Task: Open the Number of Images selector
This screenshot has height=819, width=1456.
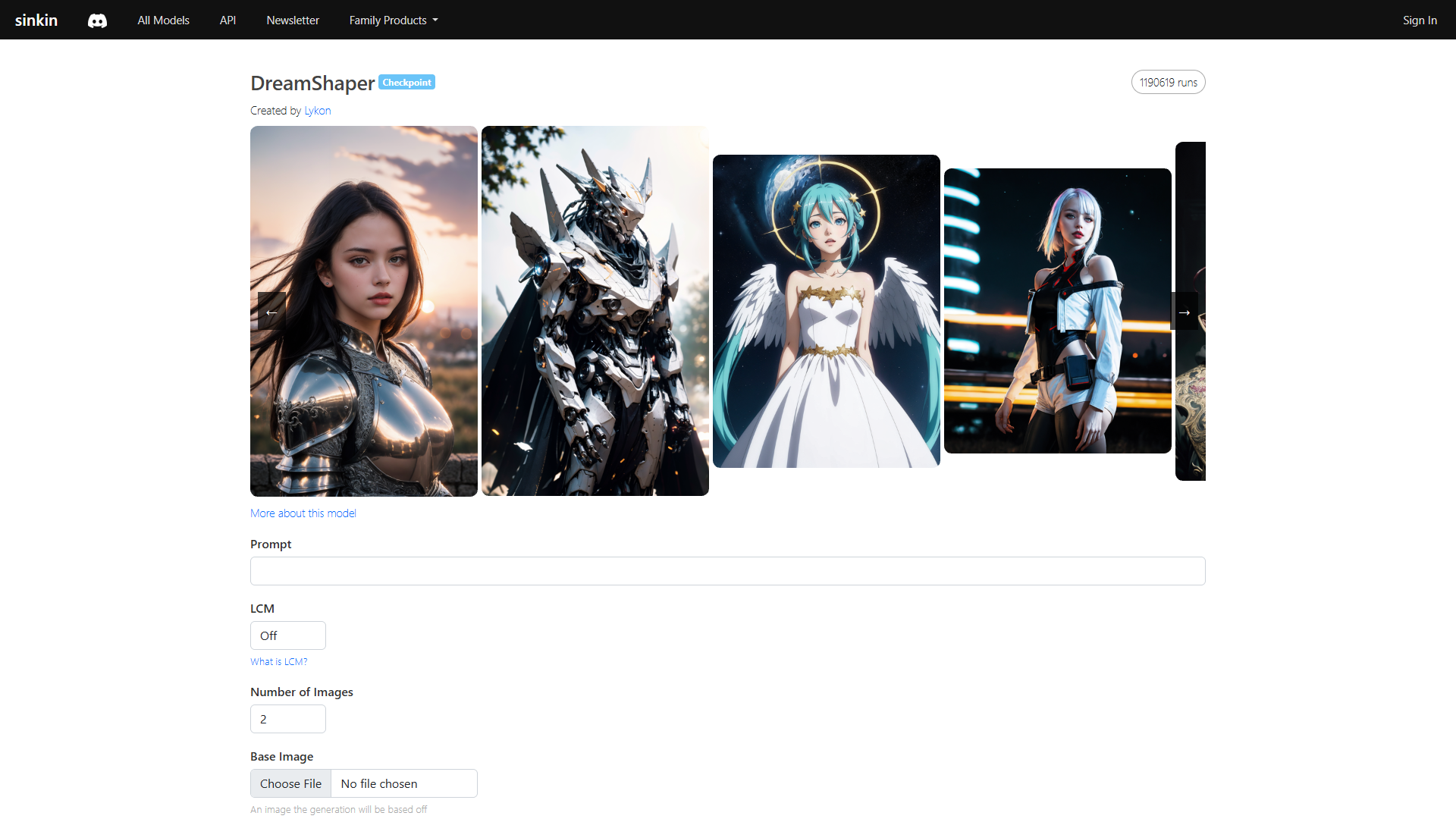Action: point(288,719)
